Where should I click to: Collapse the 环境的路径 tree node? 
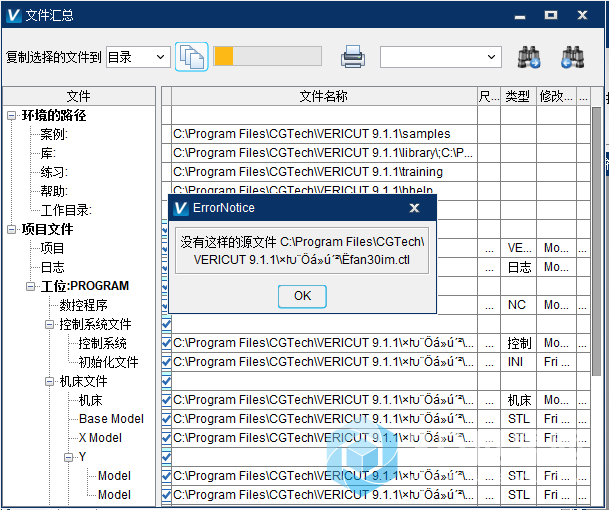(x=12, y=115)
